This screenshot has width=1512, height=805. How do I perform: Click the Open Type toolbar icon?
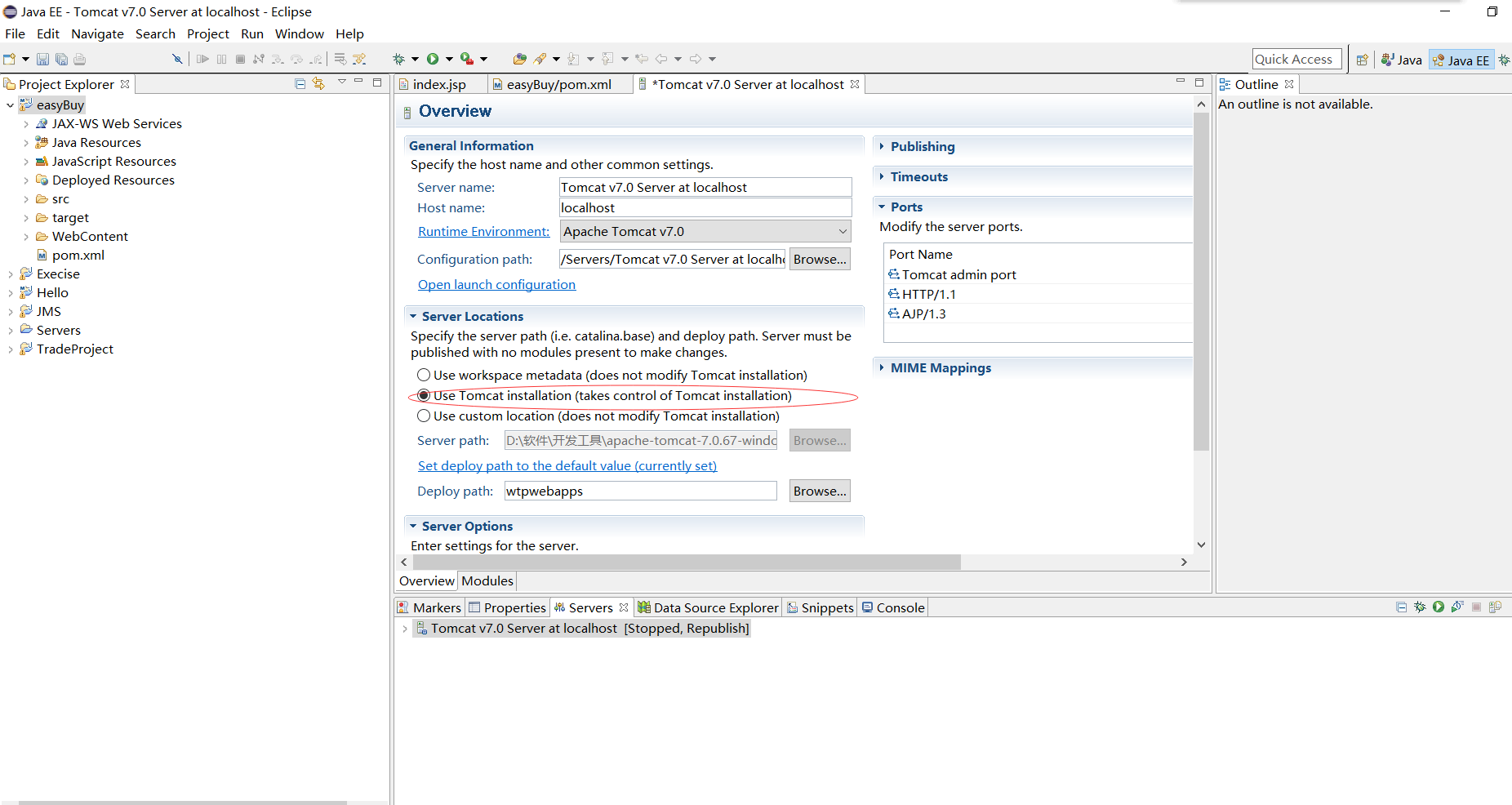[519, 59]
